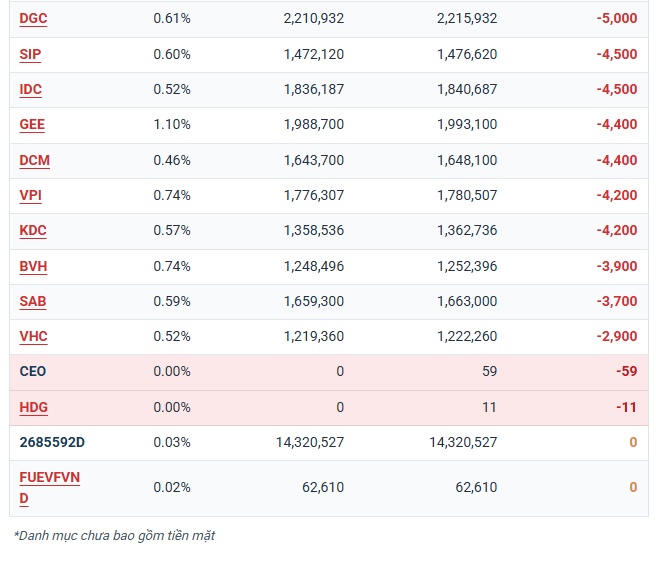
Task: Click the value 1,836,187 in the IDC row
Action: coord(314,90)
